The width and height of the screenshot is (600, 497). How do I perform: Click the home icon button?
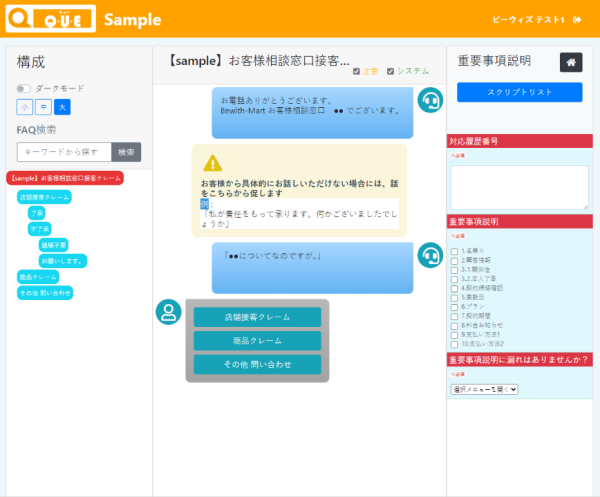point(571,62)
